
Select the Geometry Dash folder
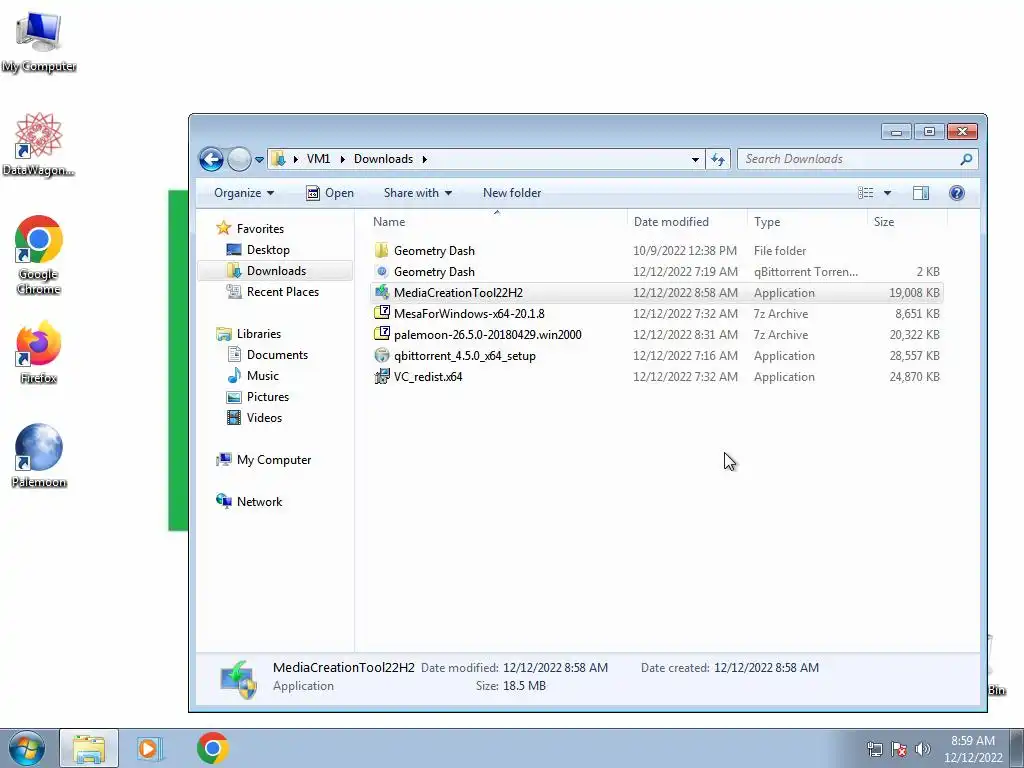point(434,251)
